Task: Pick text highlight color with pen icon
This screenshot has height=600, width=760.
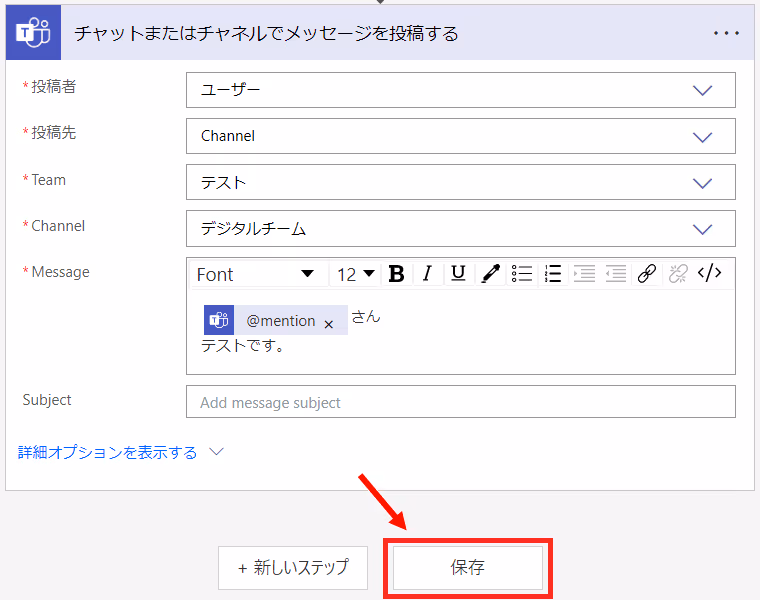Action: (490, 274)
